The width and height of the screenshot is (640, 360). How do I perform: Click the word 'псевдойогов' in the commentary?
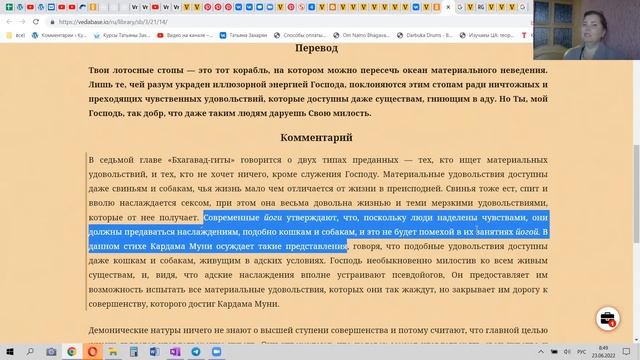[418, 275]
